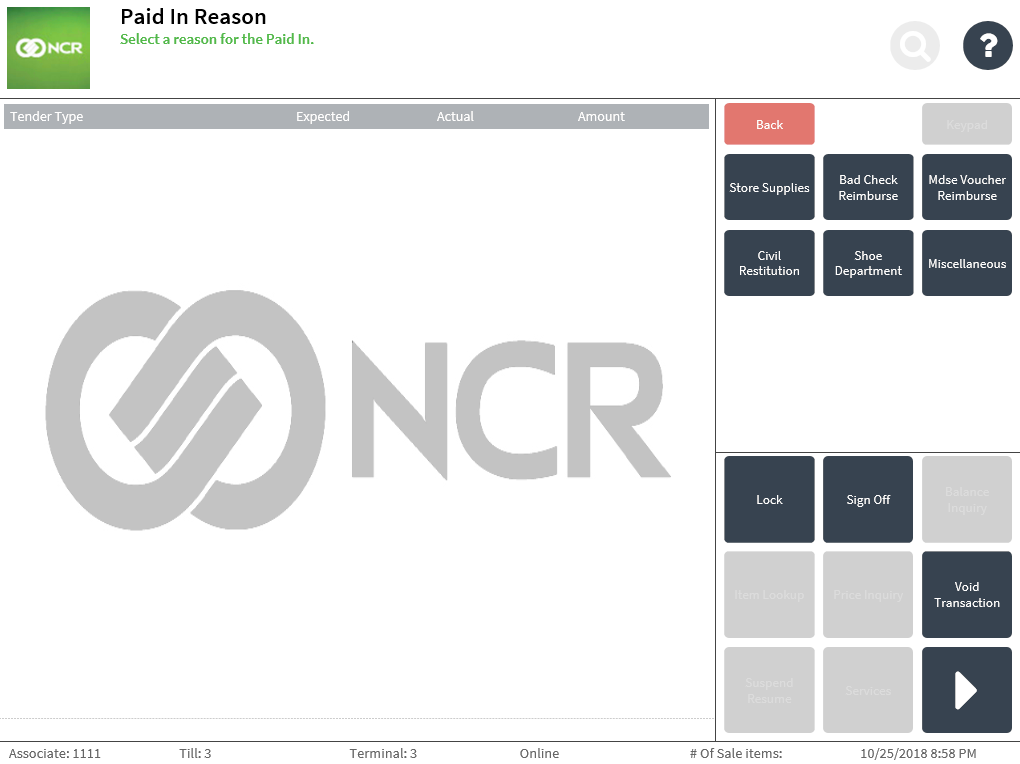Screen dimensions: 1020x764
Task: Open the Keypad
Action: (x=966, y=124)
